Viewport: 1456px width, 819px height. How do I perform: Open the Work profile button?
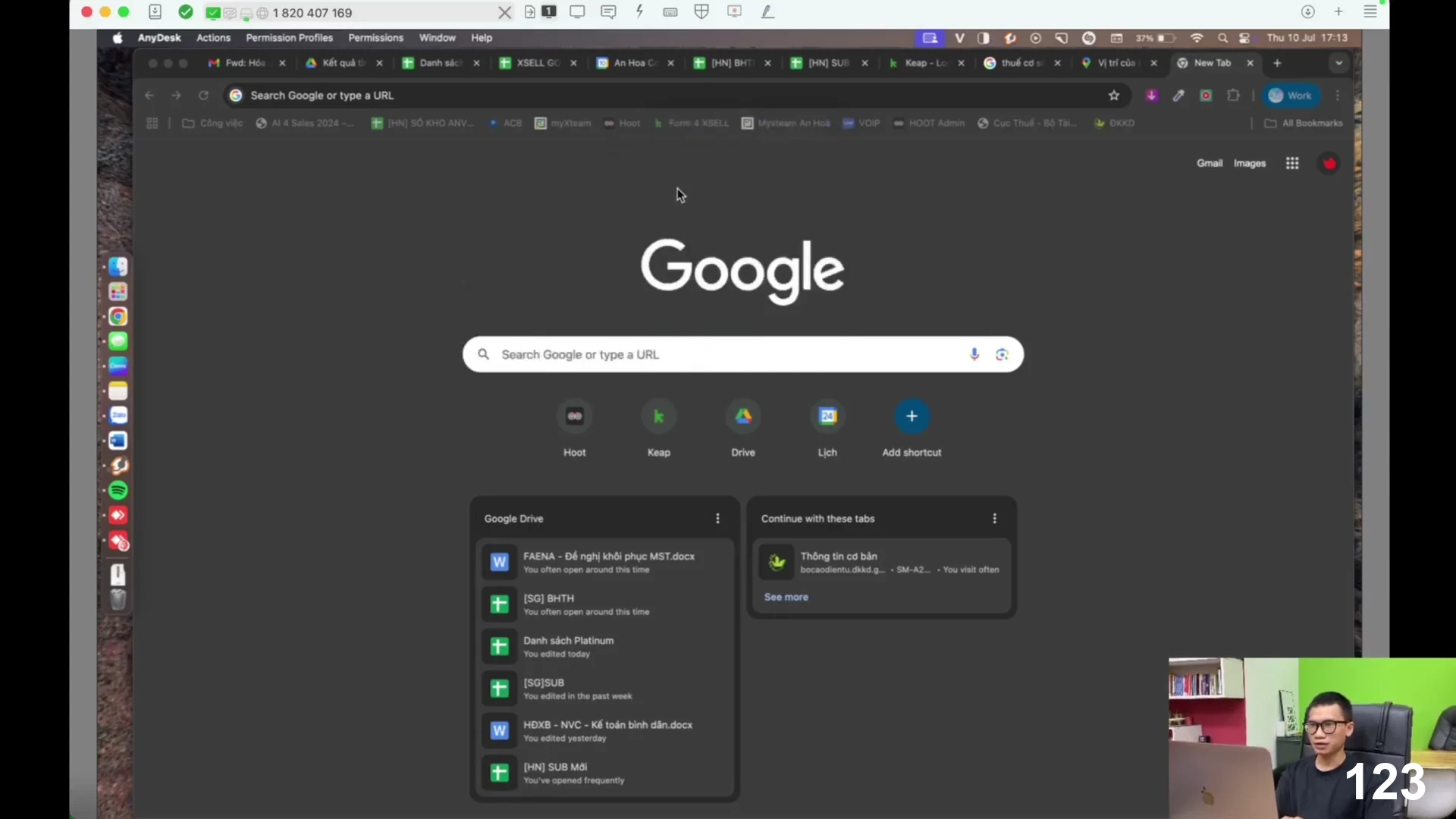[x=1291, y=96]
